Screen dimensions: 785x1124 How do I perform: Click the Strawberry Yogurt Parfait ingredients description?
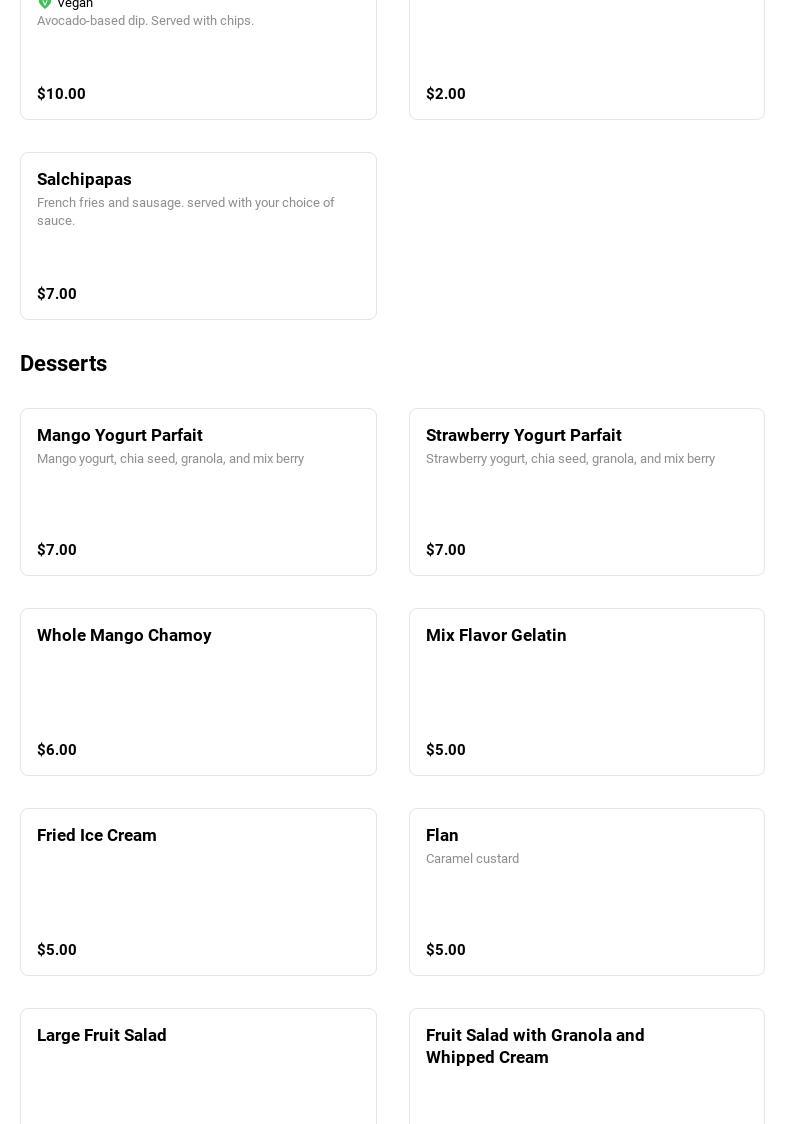570,459
